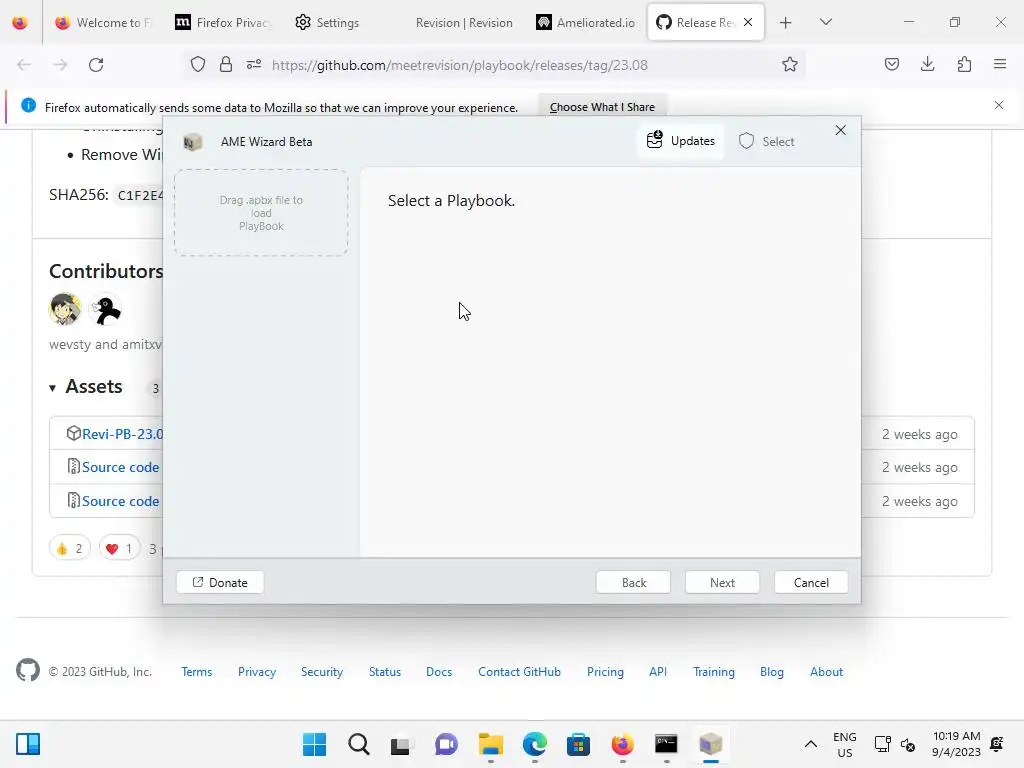Open site permissions icon in address bar
Viewport: 1024px width, 768px height.
tap(254, 65)
